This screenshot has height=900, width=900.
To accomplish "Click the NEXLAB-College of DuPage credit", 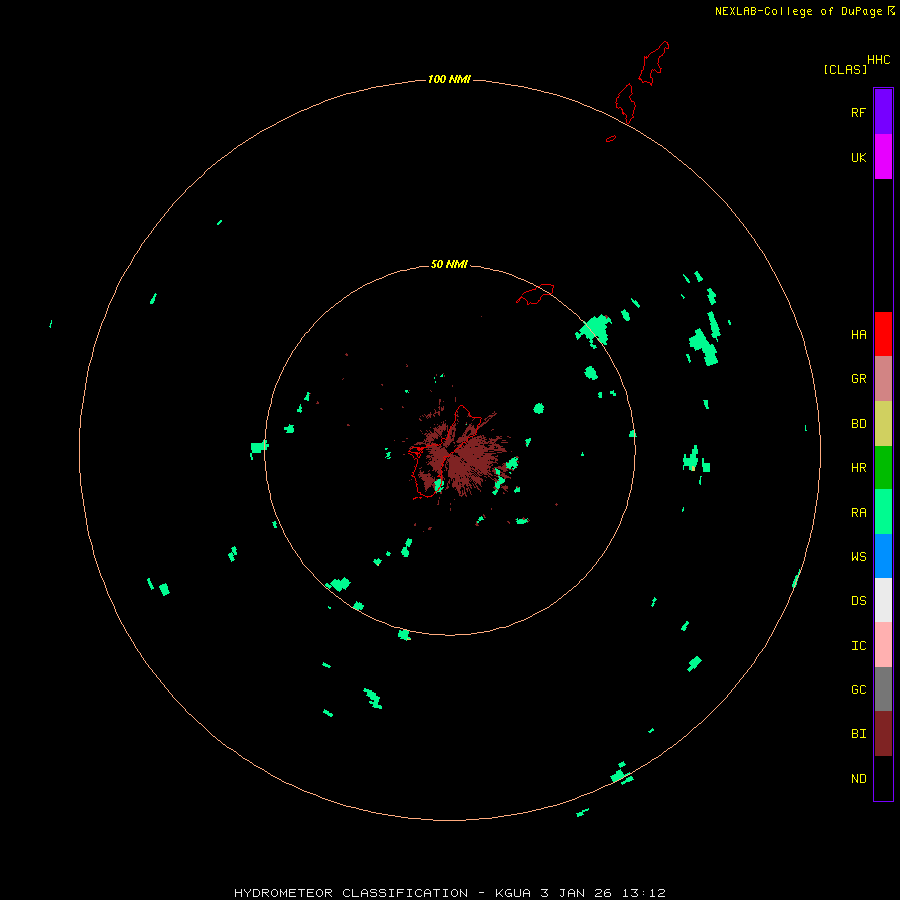I will pyautogui.click(x=798, y=11).
